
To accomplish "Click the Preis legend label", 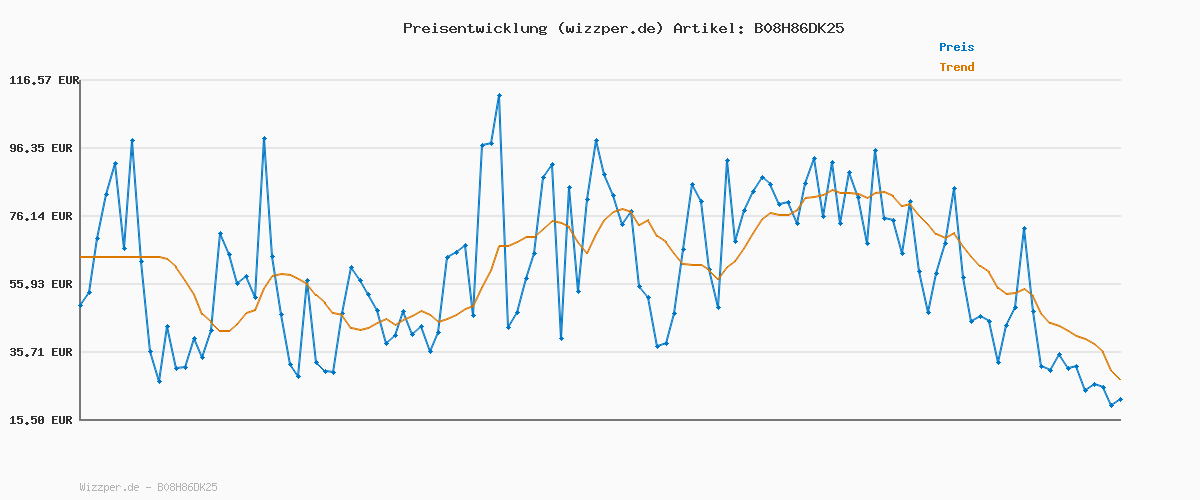I will coord(956,47).
